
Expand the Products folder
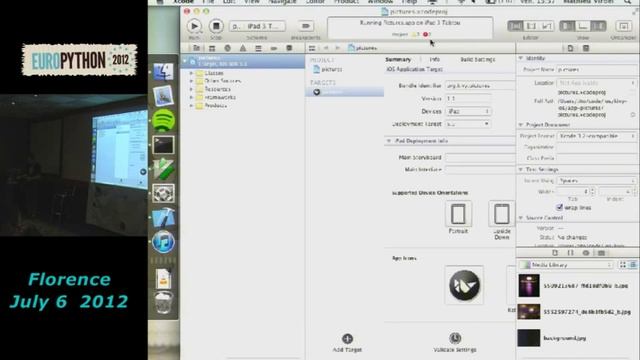(191, 105)
